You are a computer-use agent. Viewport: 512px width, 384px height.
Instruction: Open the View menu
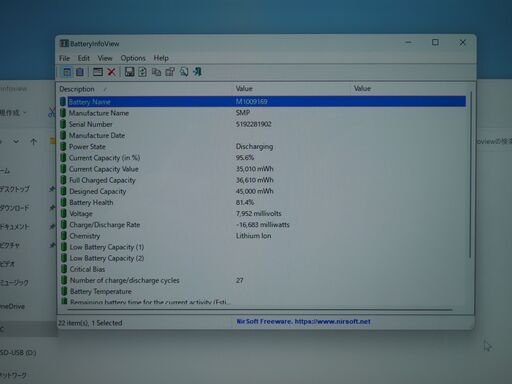click(105, 58)
